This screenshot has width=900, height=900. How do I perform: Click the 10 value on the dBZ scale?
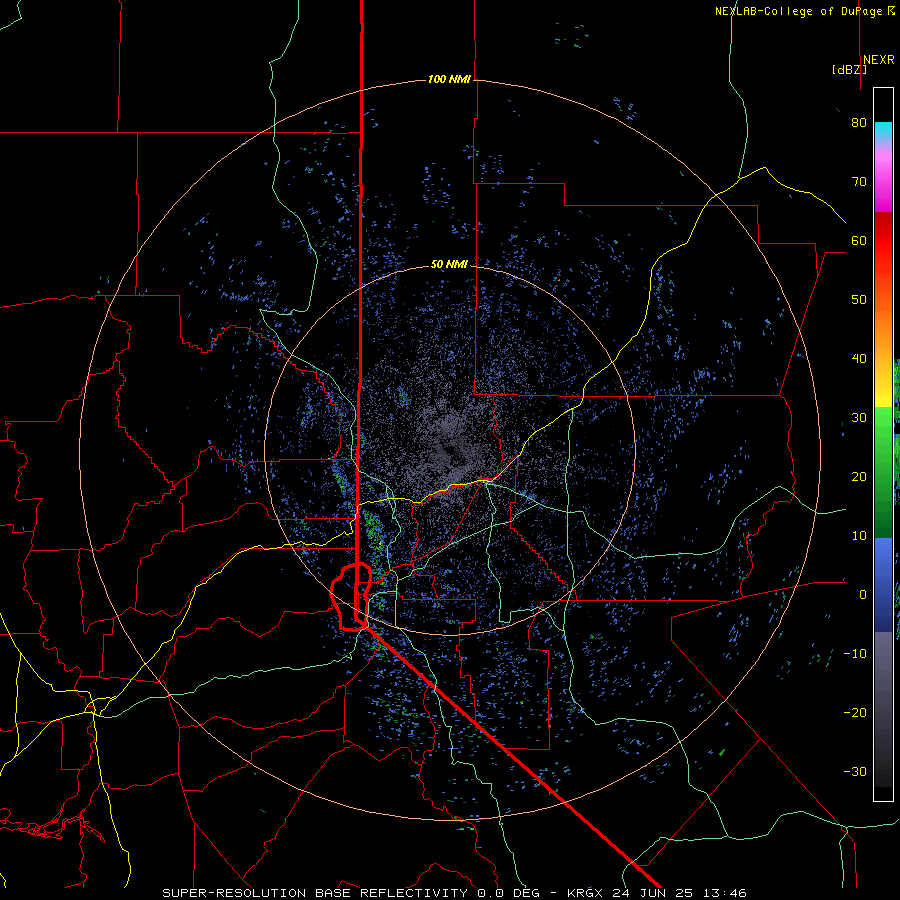[859, 536]
